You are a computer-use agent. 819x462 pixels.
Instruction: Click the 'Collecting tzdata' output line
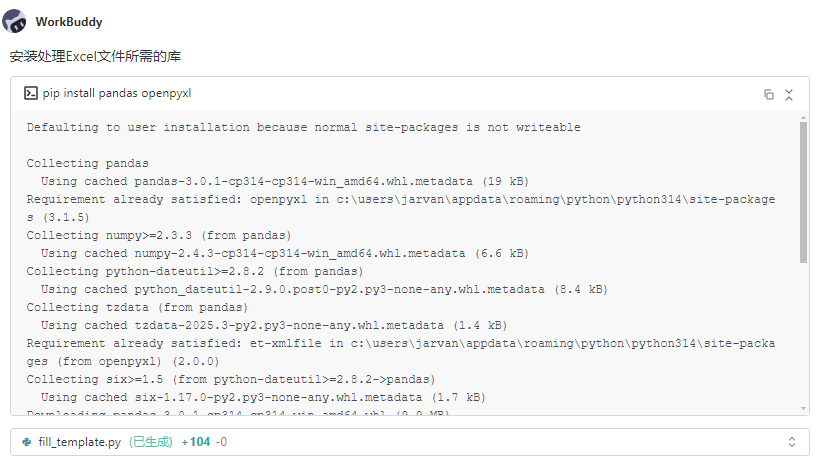tap(137, 307)
